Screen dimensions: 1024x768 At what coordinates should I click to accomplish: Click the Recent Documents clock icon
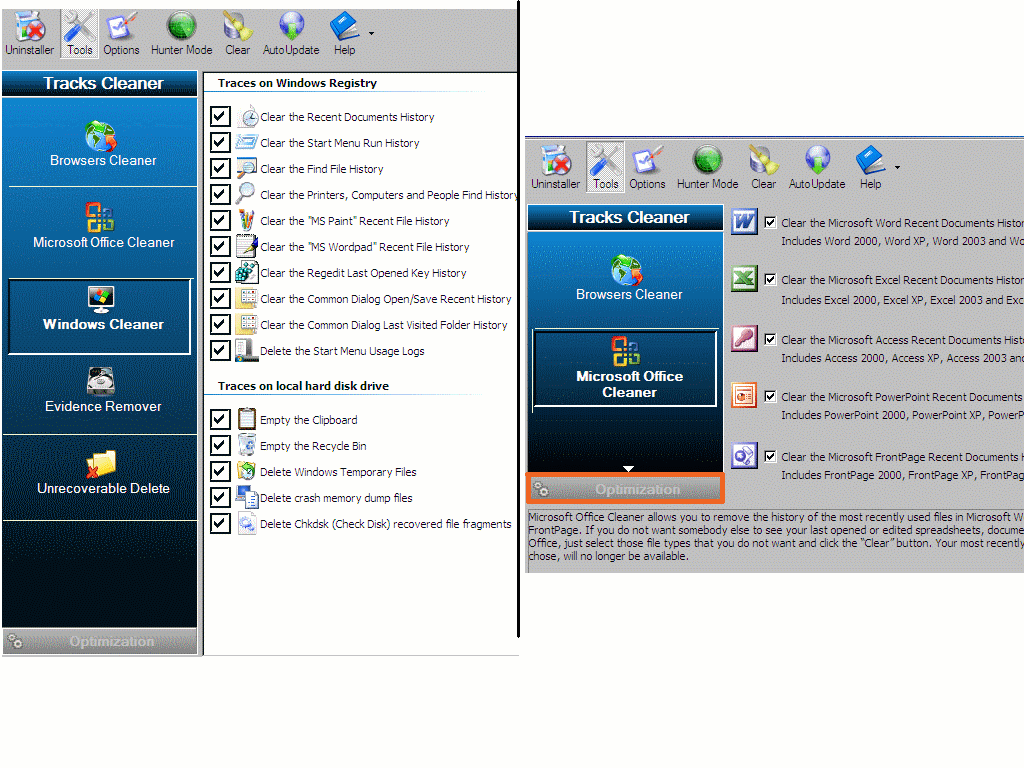pos(248,116)
